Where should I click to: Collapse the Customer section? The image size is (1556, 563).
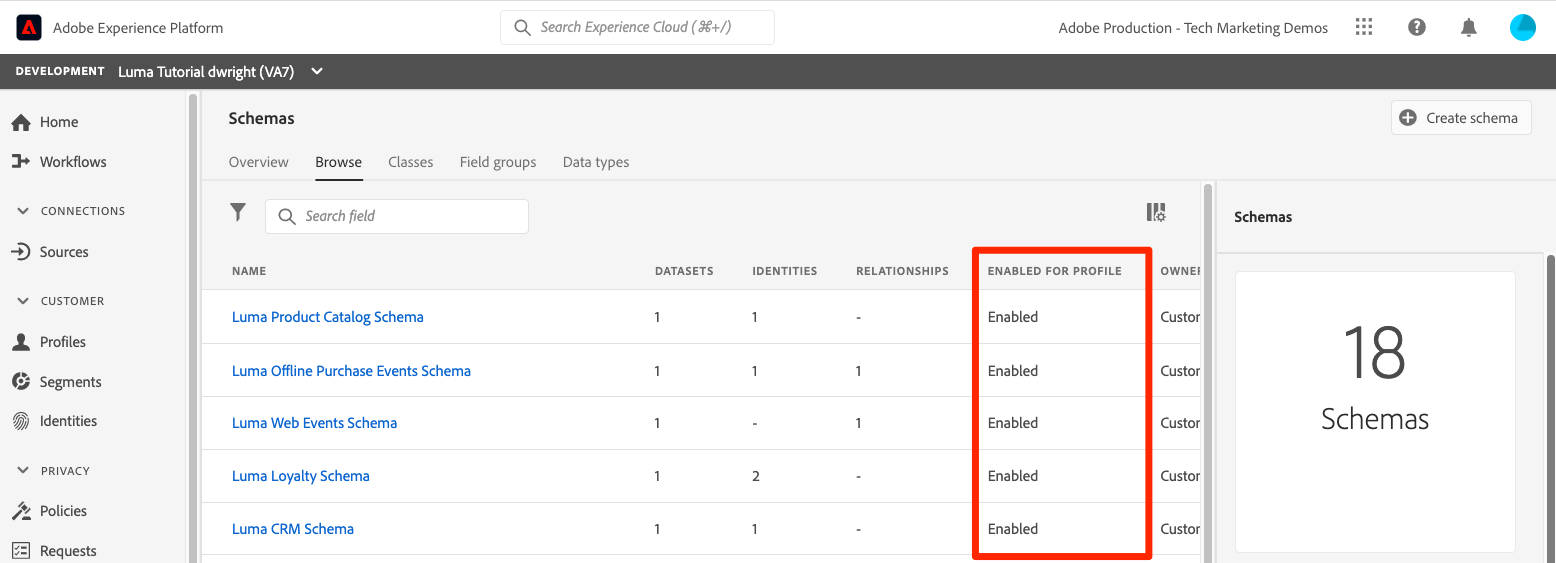24,301
